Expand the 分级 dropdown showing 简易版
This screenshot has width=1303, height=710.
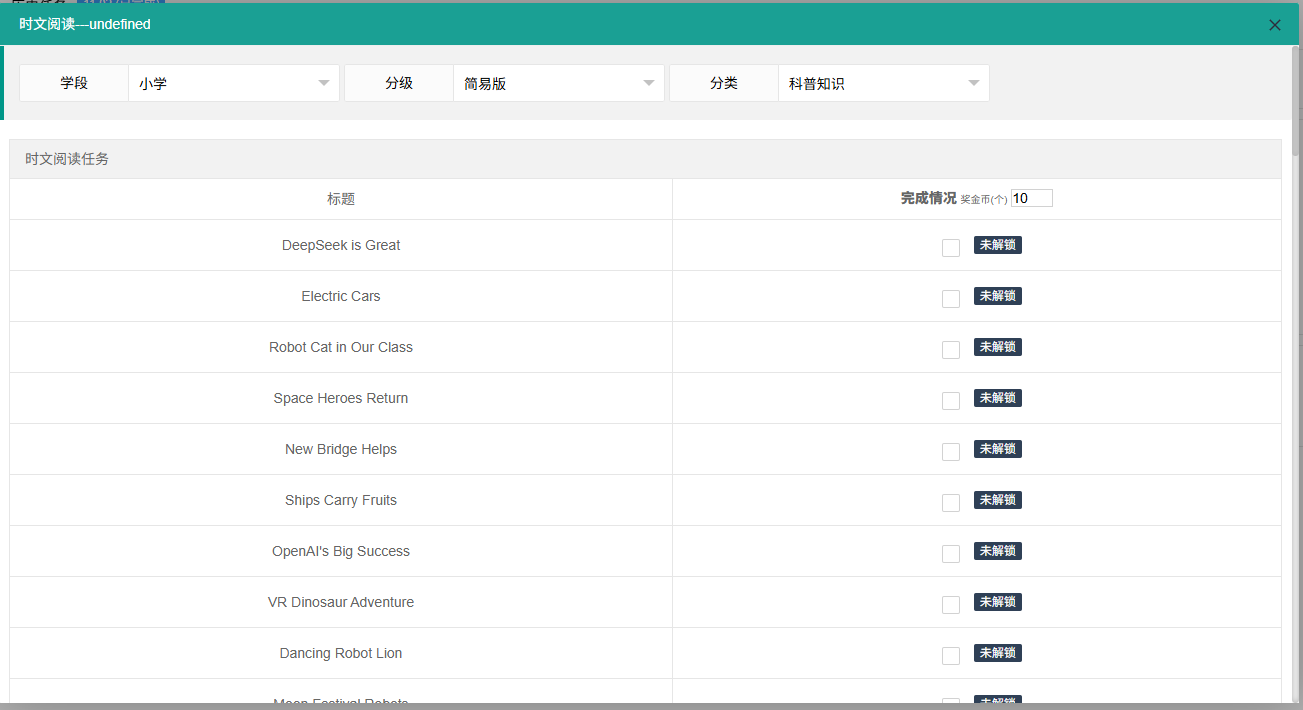[558, 83]
